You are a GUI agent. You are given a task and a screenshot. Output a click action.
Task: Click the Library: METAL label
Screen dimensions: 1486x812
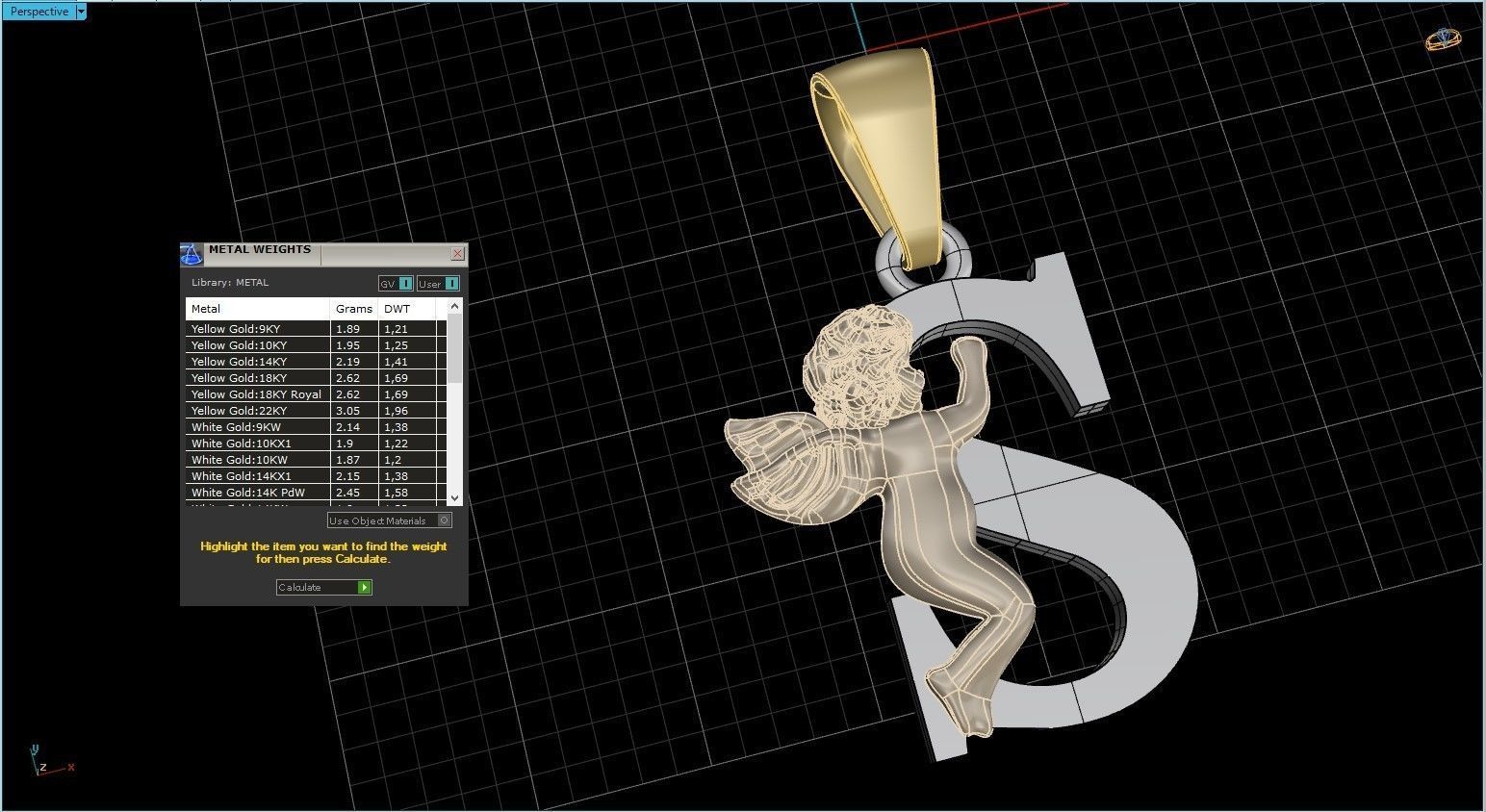(230, 282)
